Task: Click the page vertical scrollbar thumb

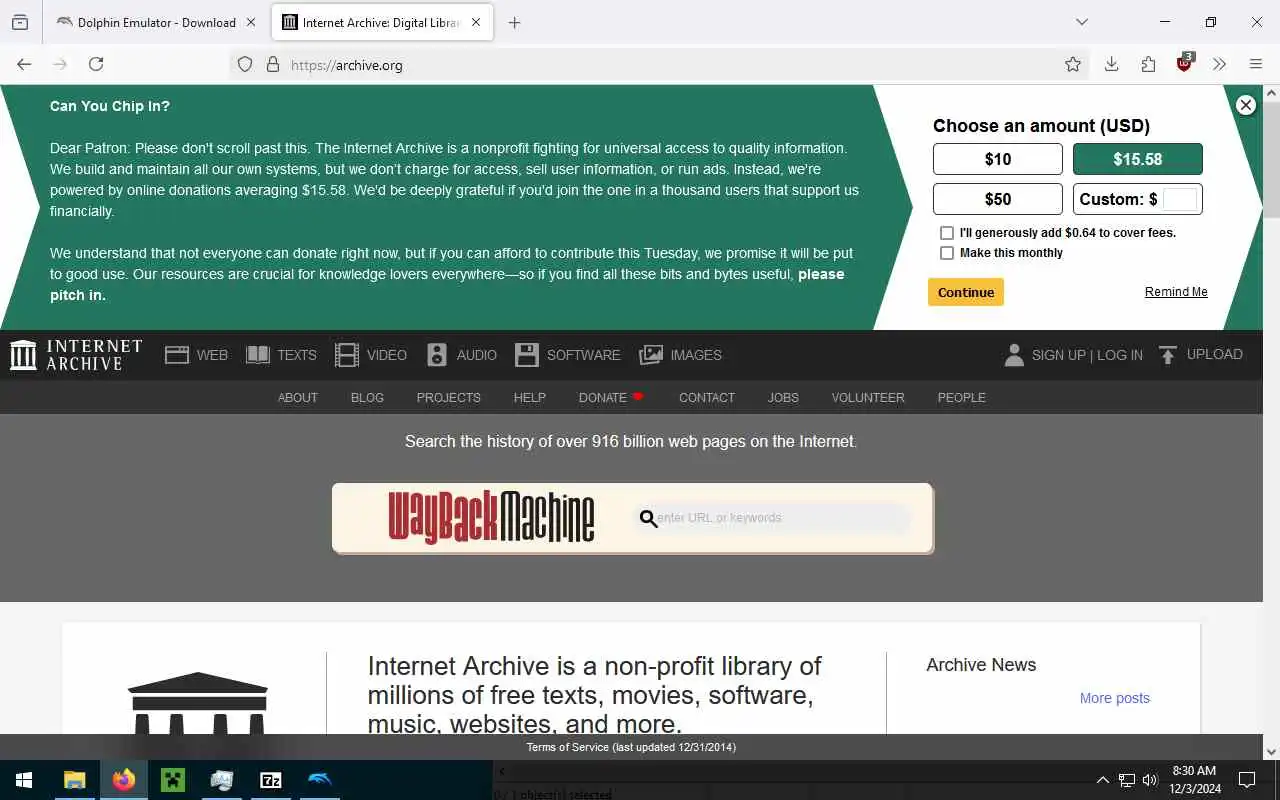Action: tap(1271, 160)
